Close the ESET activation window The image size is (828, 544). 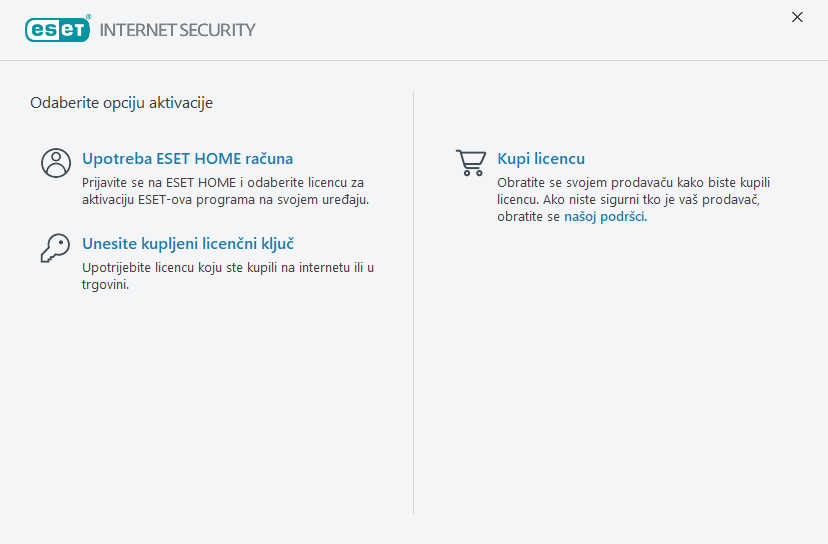797,17
